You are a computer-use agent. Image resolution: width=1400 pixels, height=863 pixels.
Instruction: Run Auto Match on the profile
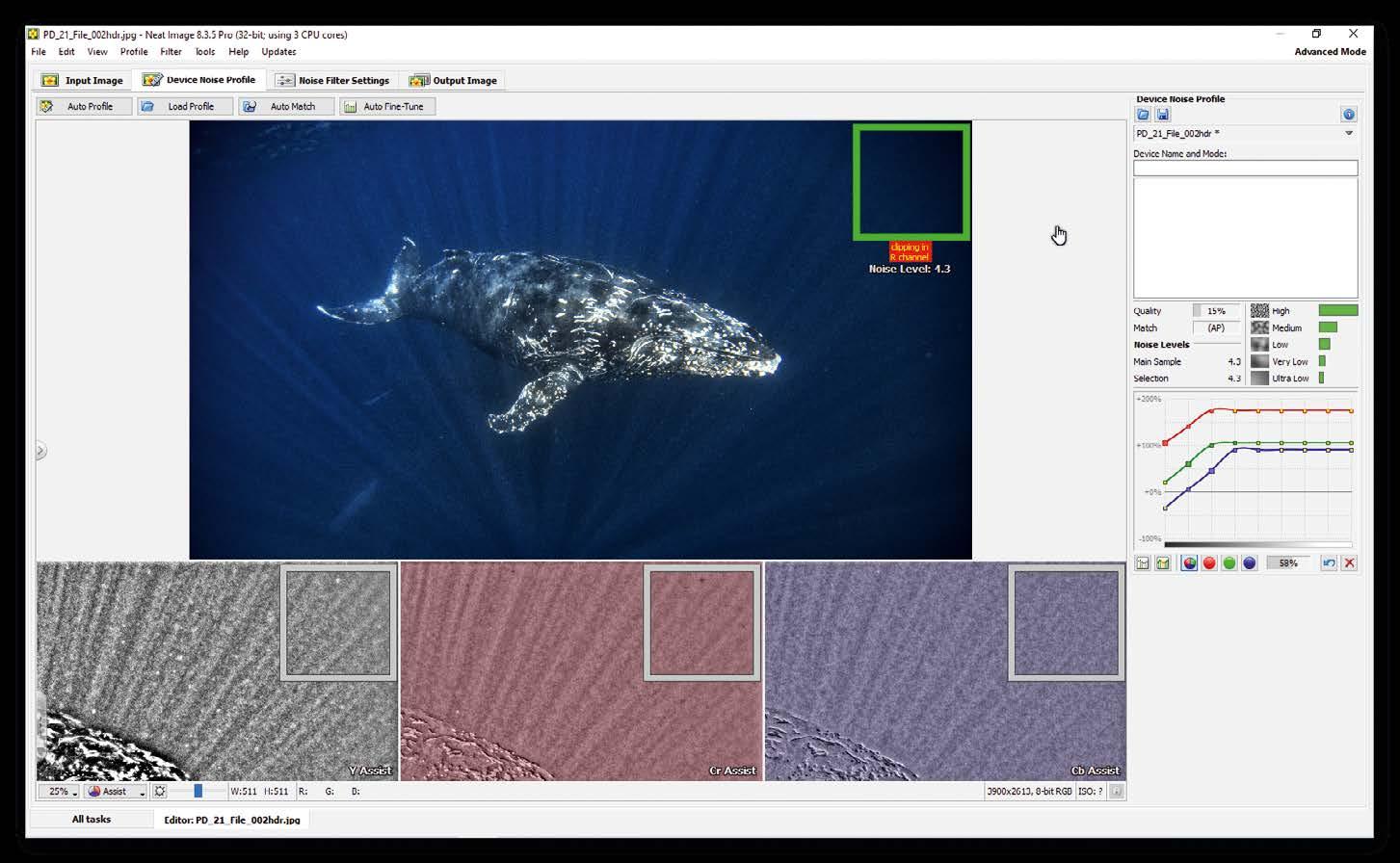tap(286, 106)
